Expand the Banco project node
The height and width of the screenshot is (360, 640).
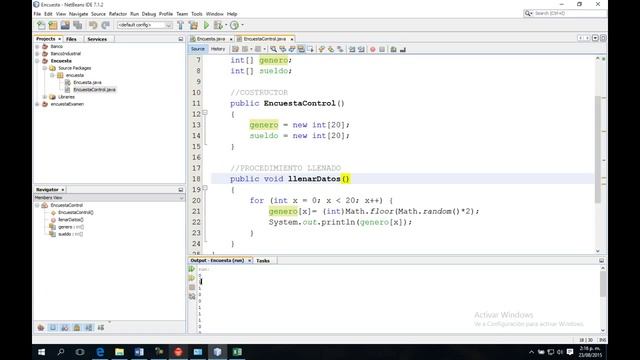point(38,47)
